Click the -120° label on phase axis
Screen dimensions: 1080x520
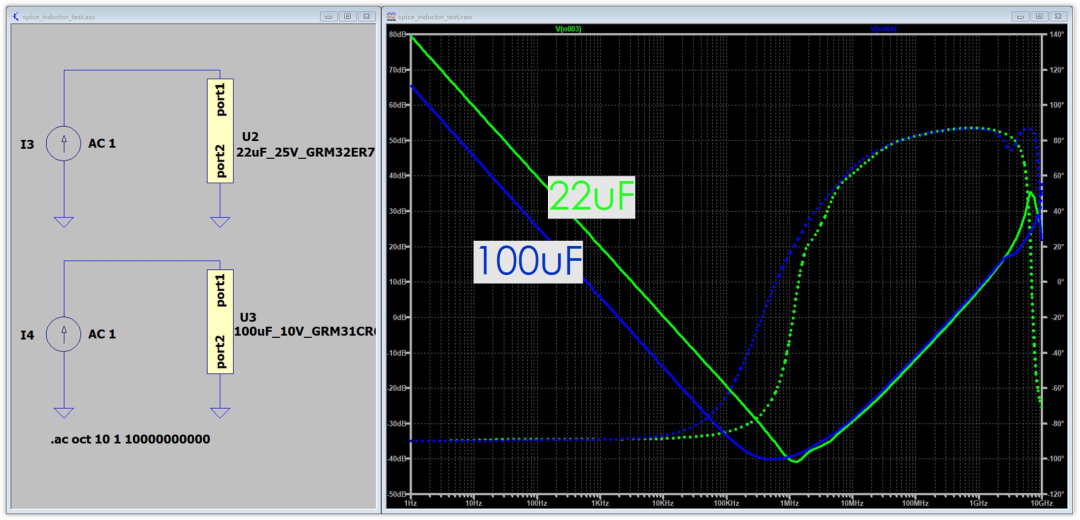[1057, 494]
